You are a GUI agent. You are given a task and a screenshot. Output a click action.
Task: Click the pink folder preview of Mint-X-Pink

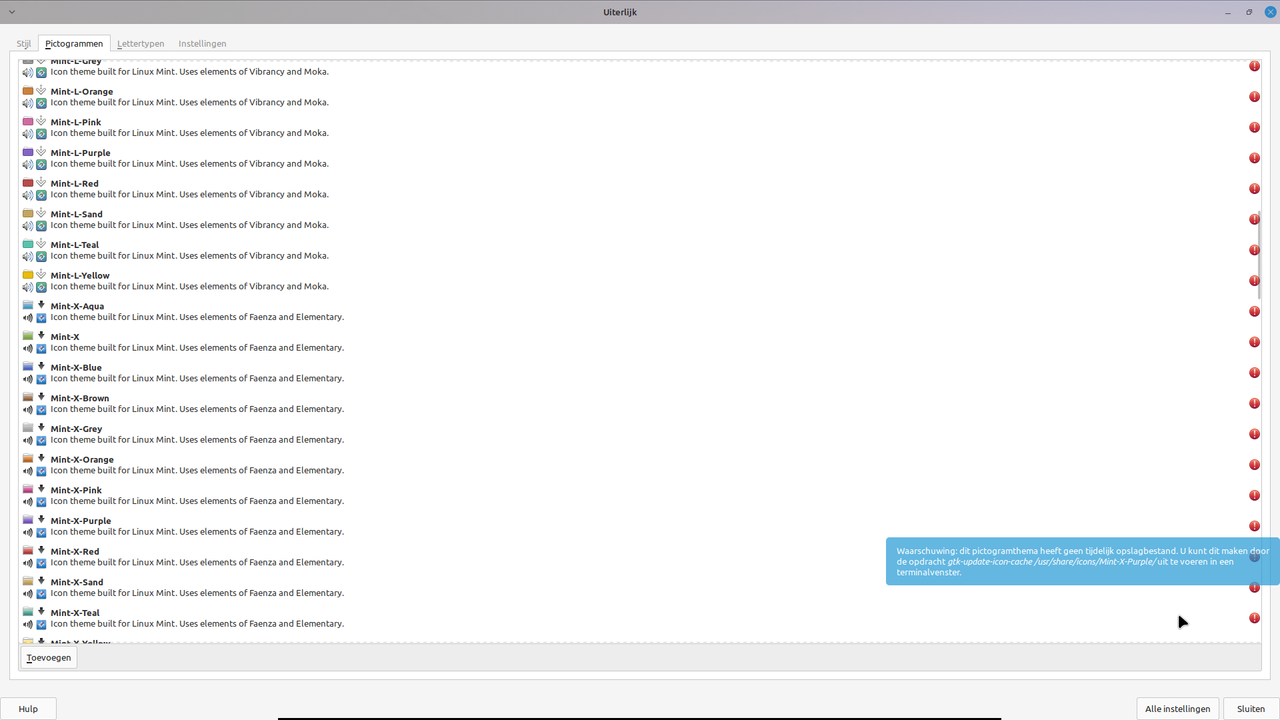pos(28,489)
